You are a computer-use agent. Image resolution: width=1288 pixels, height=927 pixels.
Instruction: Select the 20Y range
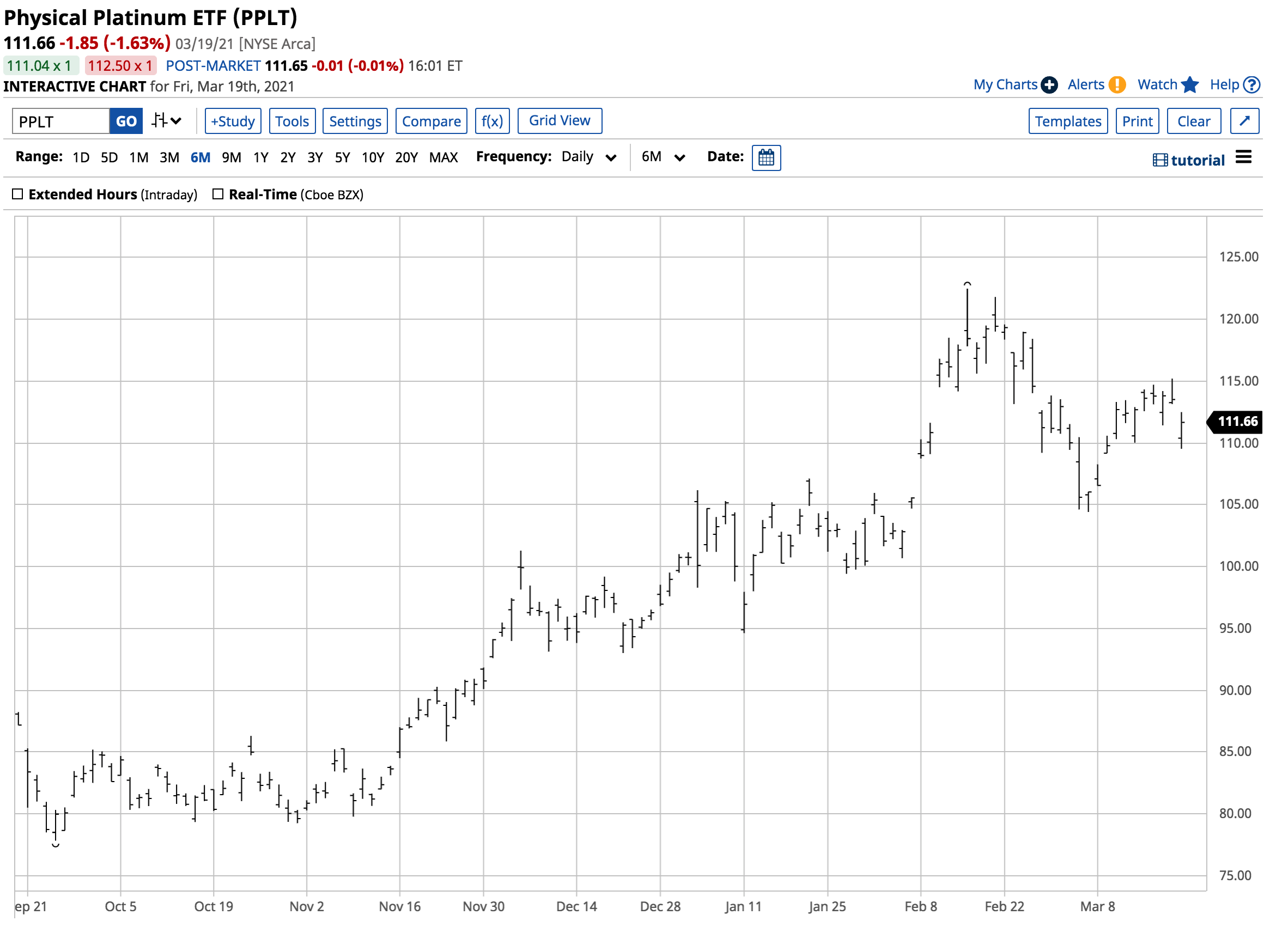pyautogui.click(x=408, y=158)
